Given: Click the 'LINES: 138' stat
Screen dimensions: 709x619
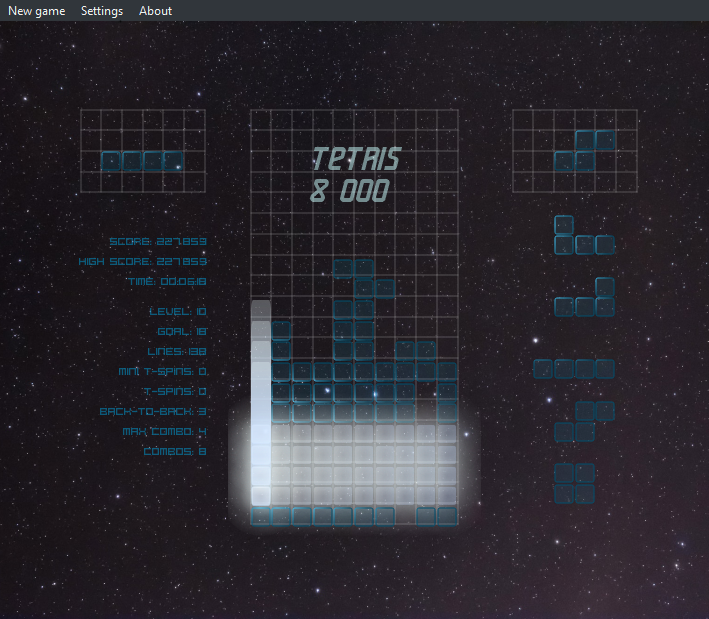Looking at the screenshot, I should coord(177,351).
